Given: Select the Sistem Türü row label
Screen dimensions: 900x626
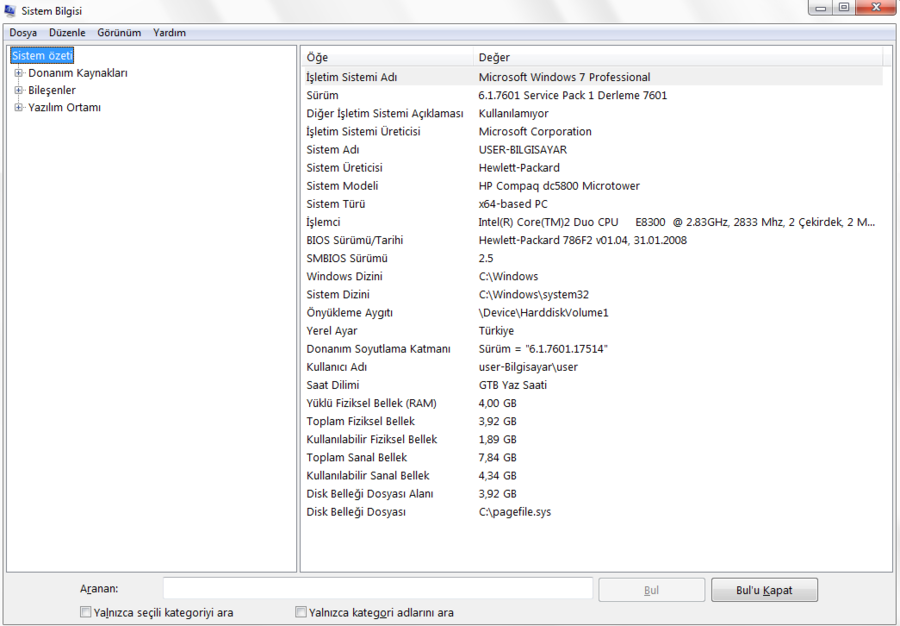Looking at the screenshot, I should [x=335, y=204].
